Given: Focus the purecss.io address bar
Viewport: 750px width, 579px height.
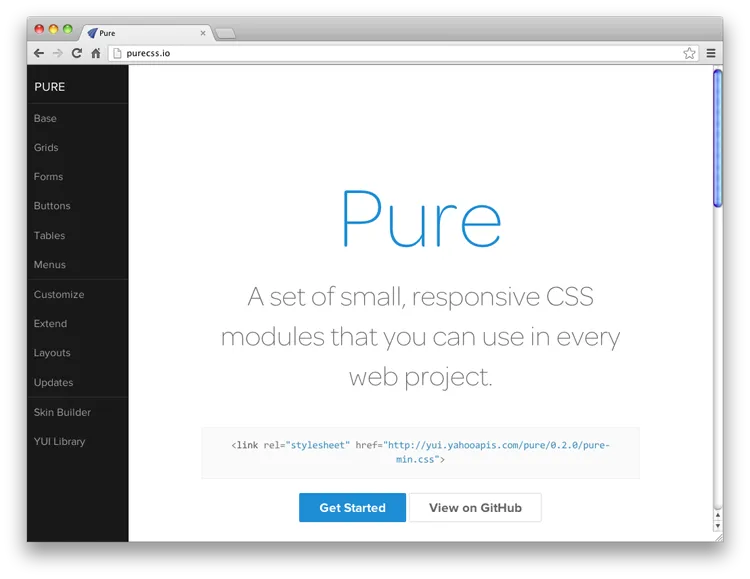Looking at the screenshot, I should pyautogui.click(x=402, y=53).
